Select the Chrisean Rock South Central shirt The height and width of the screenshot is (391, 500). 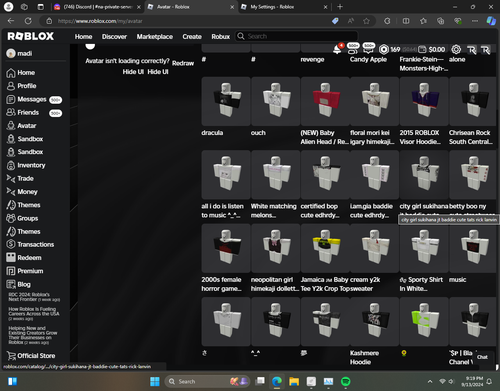[x=473, y=101]
